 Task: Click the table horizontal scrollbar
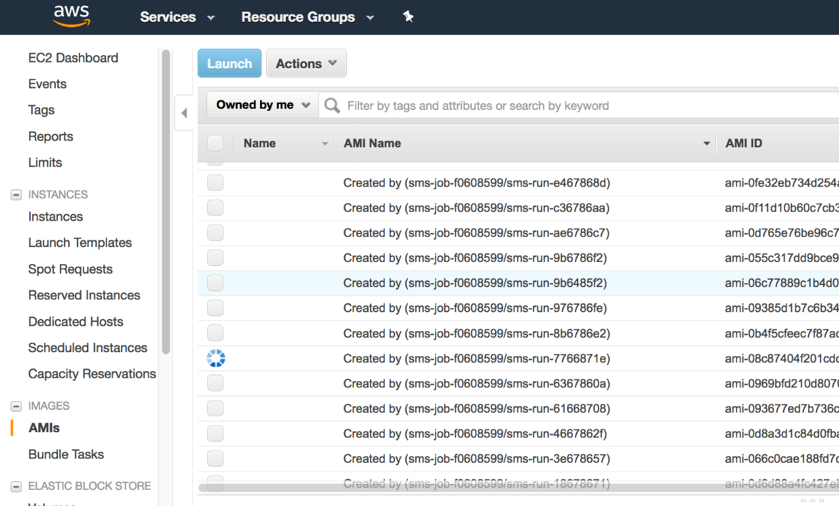(x=518, y=488)
